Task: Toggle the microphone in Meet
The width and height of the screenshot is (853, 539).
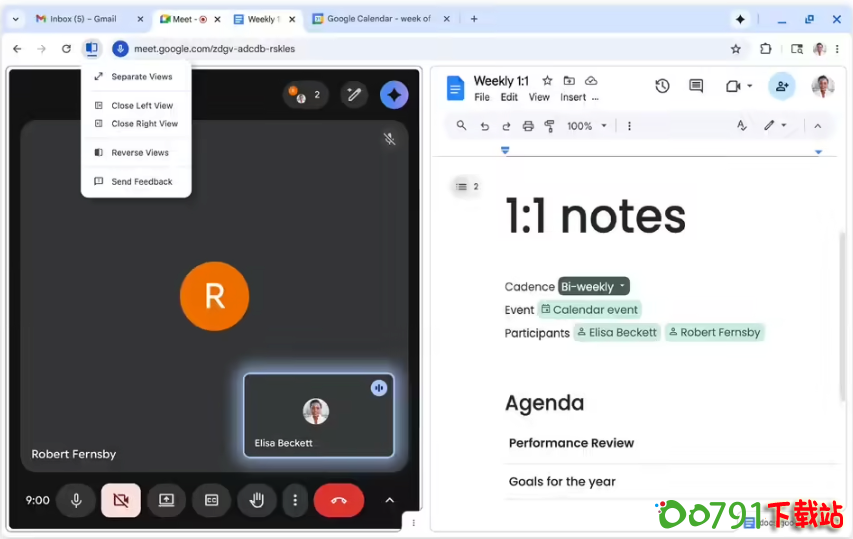Action: click(76, 500)
